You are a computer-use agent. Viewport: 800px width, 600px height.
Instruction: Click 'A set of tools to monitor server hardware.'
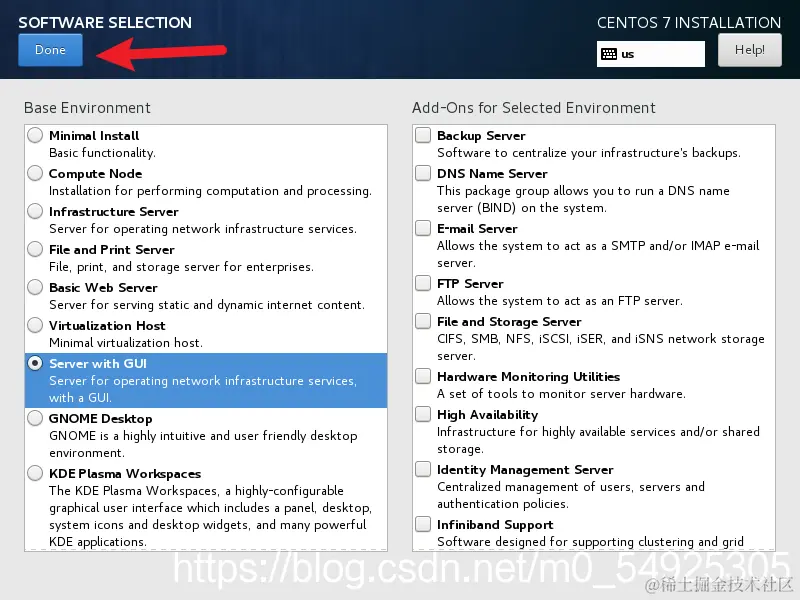click(561, 394)
